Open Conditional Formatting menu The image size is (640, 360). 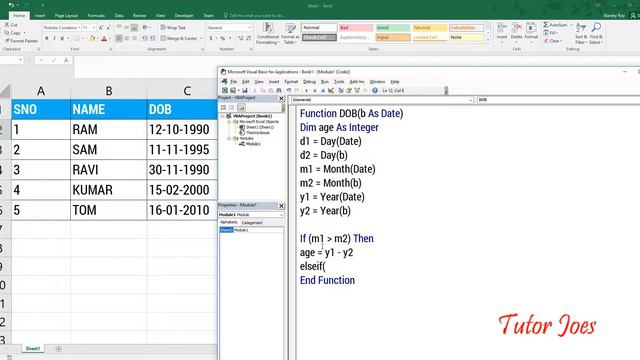coord(267,33)
